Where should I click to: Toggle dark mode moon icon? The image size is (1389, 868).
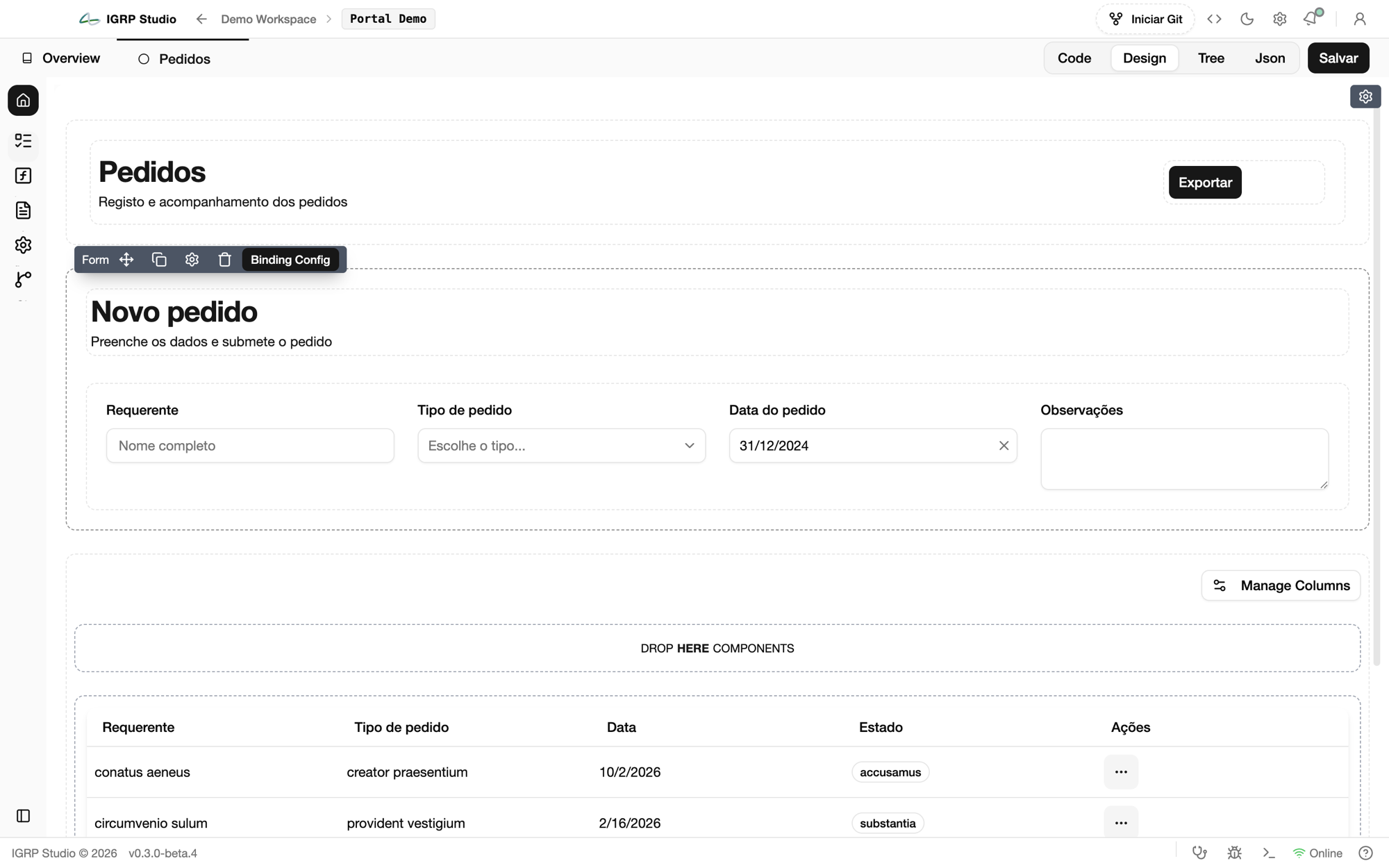(1247, 19)
